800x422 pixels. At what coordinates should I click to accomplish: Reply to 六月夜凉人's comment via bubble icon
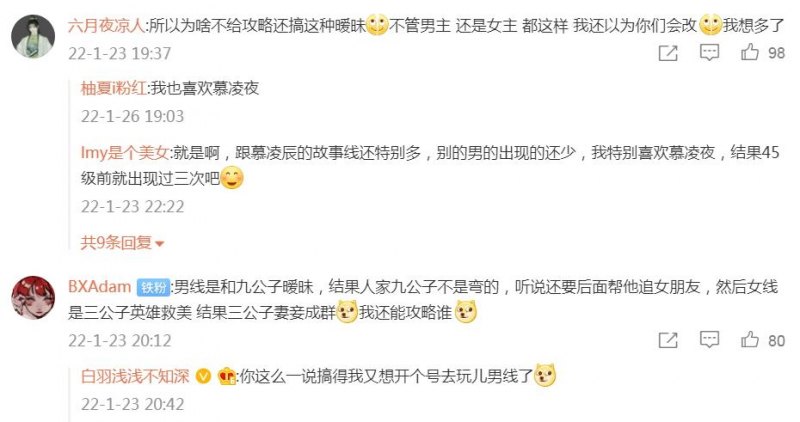pyautogui.click(x=709, y=53)
